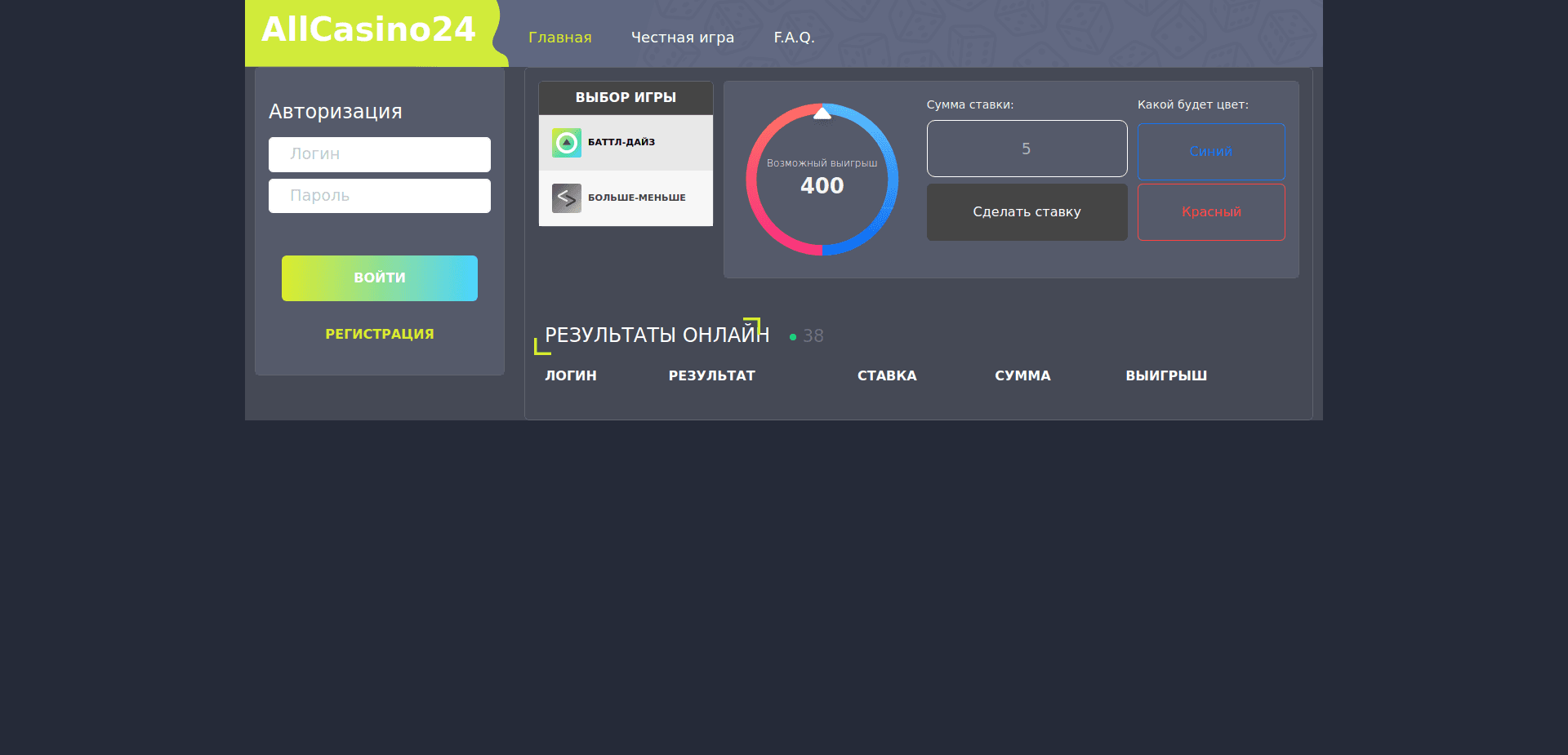Screen dimensions: 1568x755
Task: Choose Синий as the bet color
Action: tap(1210, 151)
